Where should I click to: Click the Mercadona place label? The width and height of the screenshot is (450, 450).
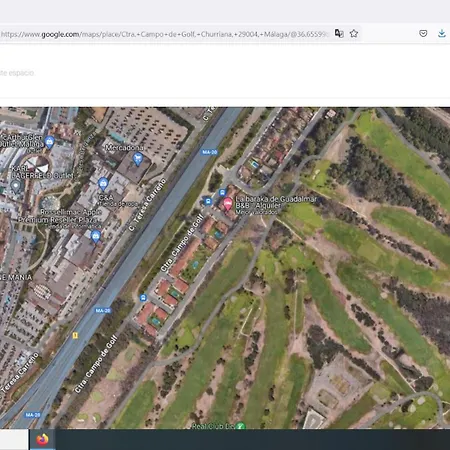pos(125,147)
